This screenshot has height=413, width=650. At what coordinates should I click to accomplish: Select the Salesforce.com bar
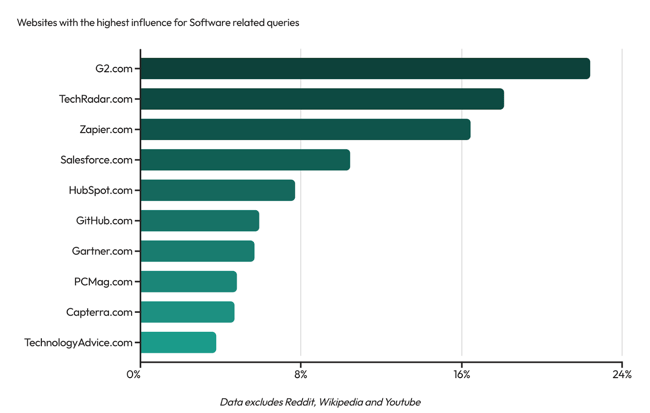tap(245, 160)
